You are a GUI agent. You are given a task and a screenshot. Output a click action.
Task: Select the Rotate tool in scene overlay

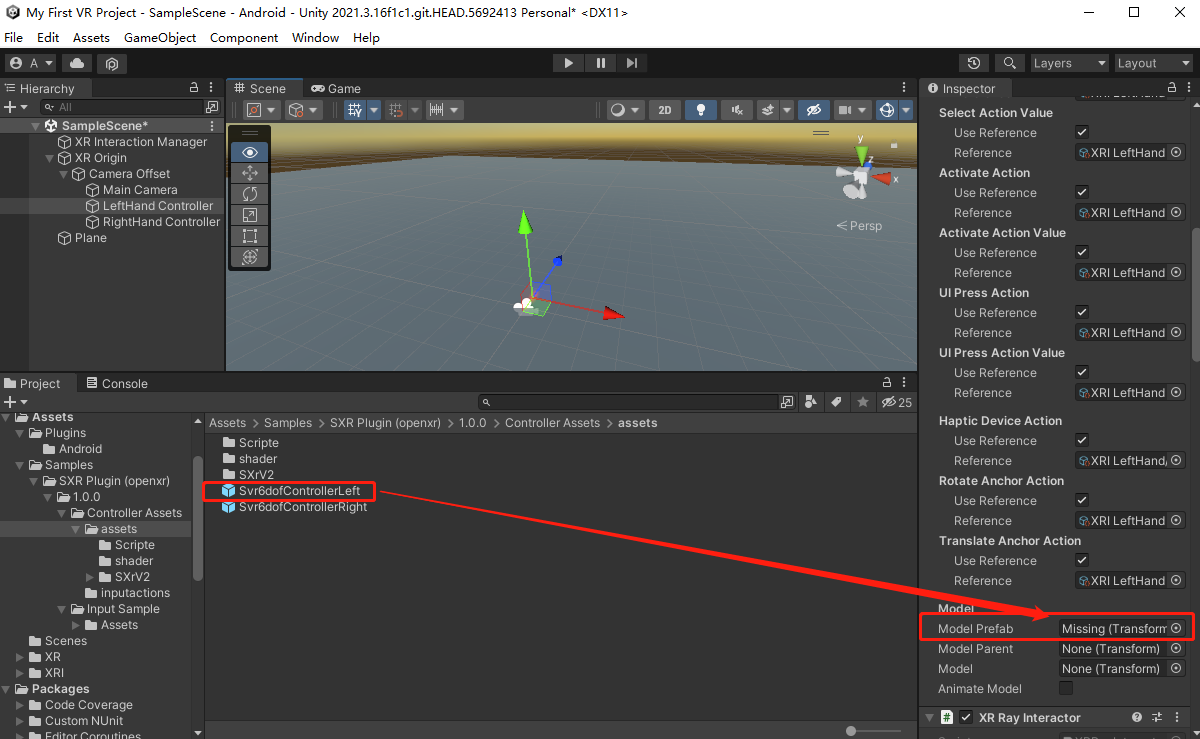pyautogui.click(x=250, y=194)
